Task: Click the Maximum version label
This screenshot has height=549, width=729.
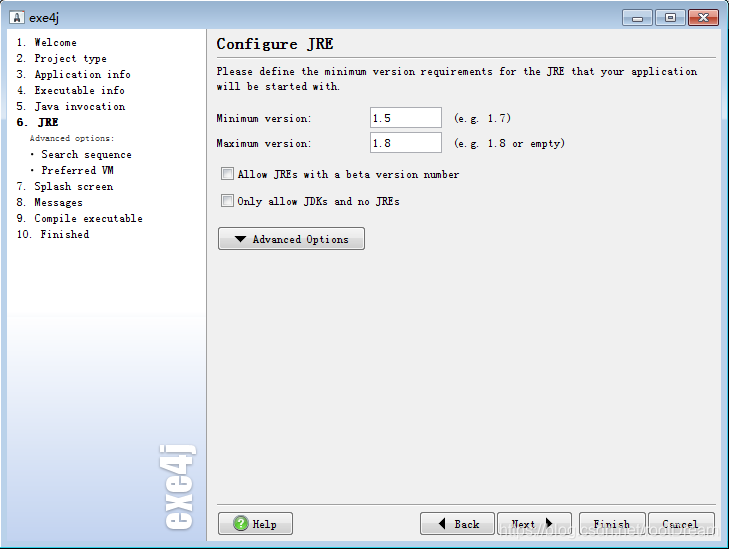Action: click(x=264, y=144)
